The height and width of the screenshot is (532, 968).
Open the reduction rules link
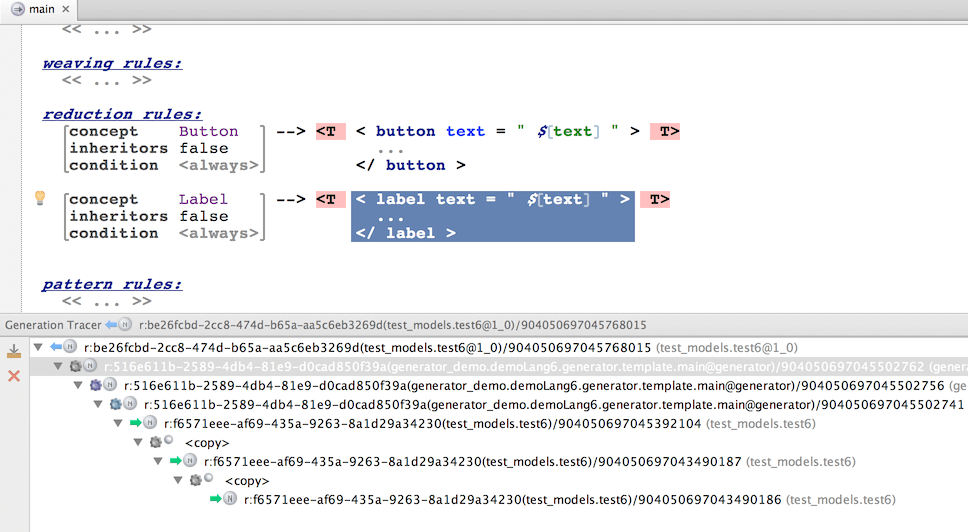pyautogui.click(x=122, y=114)
